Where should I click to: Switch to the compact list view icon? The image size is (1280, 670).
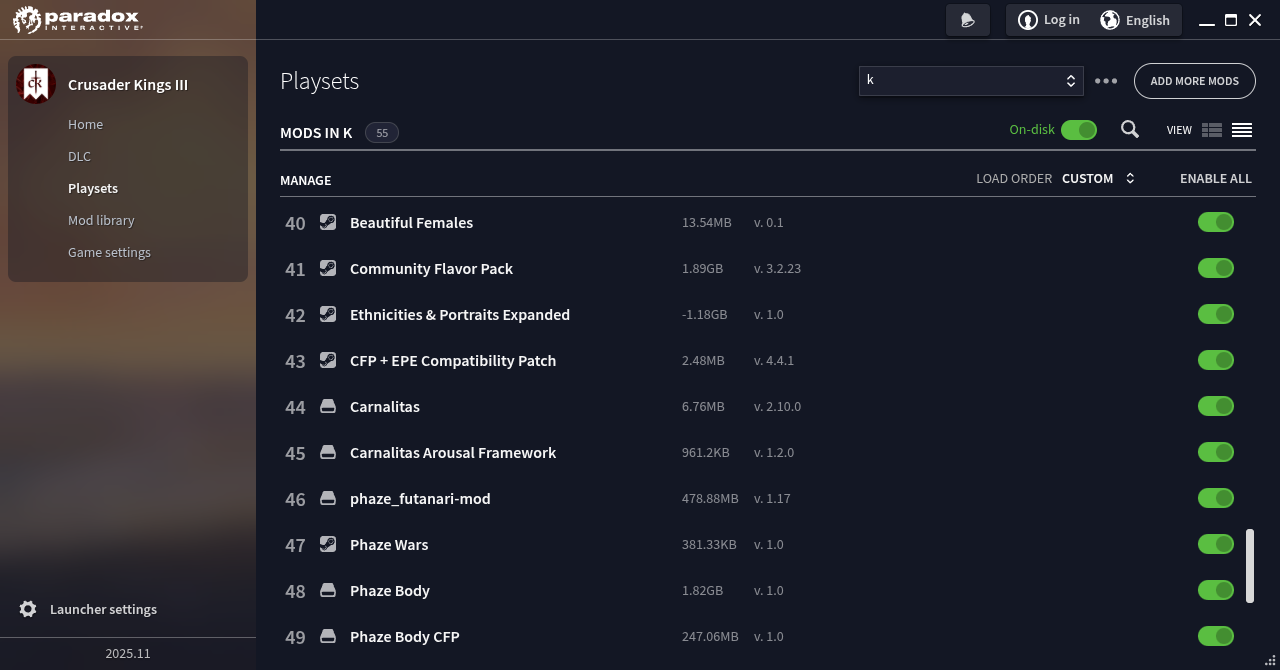[x=1242, y=130]
